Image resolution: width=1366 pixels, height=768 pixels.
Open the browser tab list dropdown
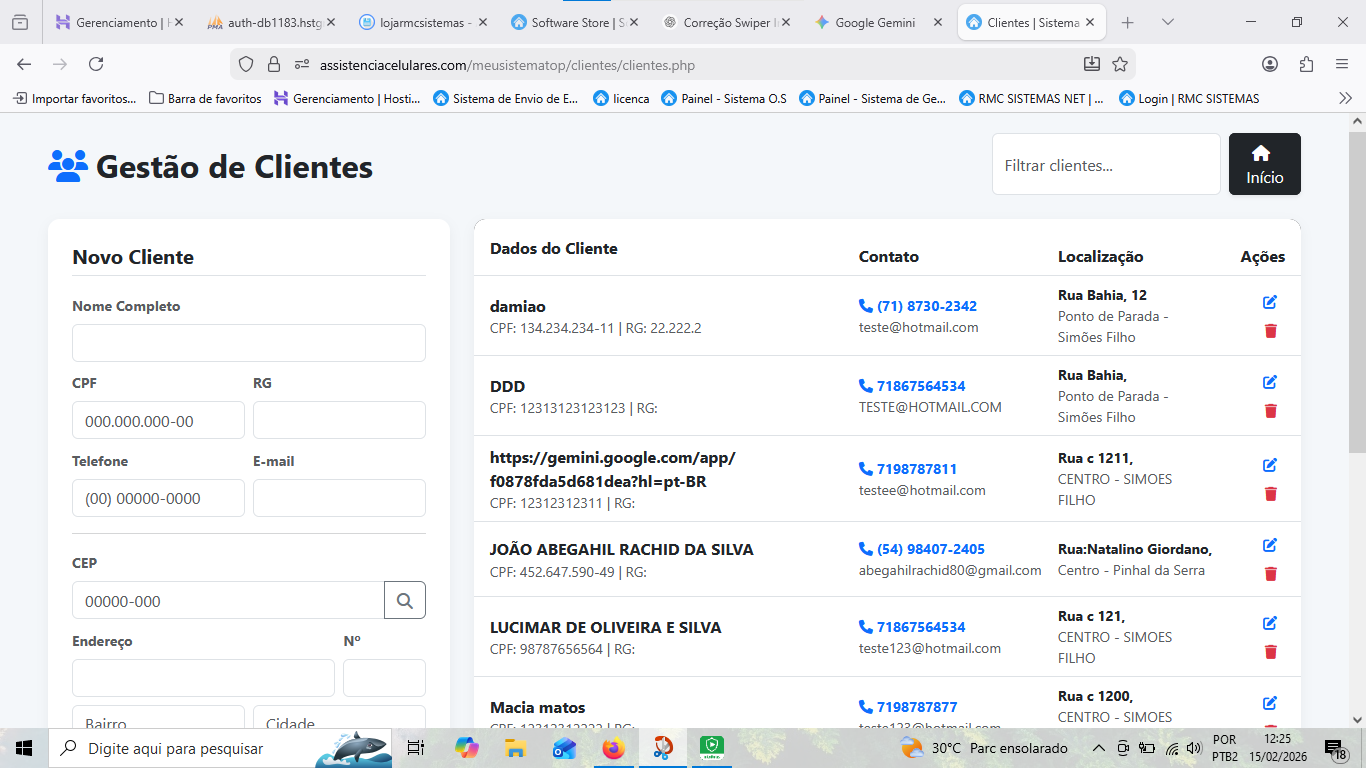click(x=1166, y=21)
